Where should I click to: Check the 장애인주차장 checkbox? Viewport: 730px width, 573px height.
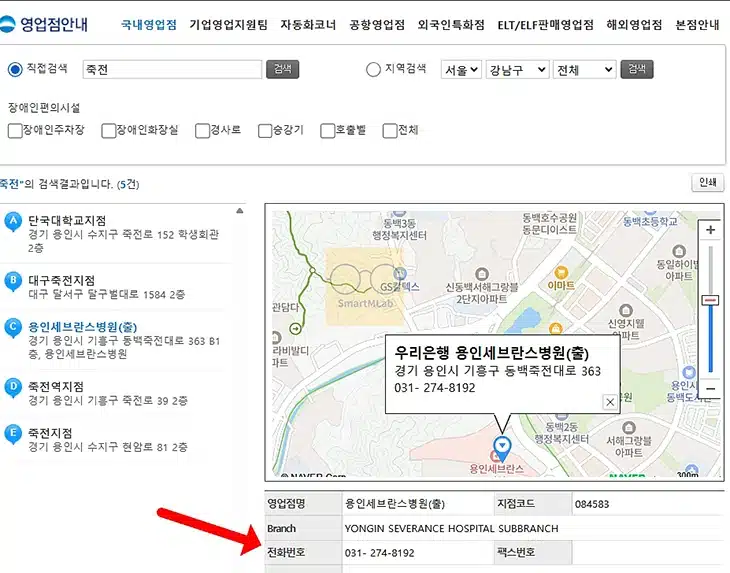(x=15, y=131)
